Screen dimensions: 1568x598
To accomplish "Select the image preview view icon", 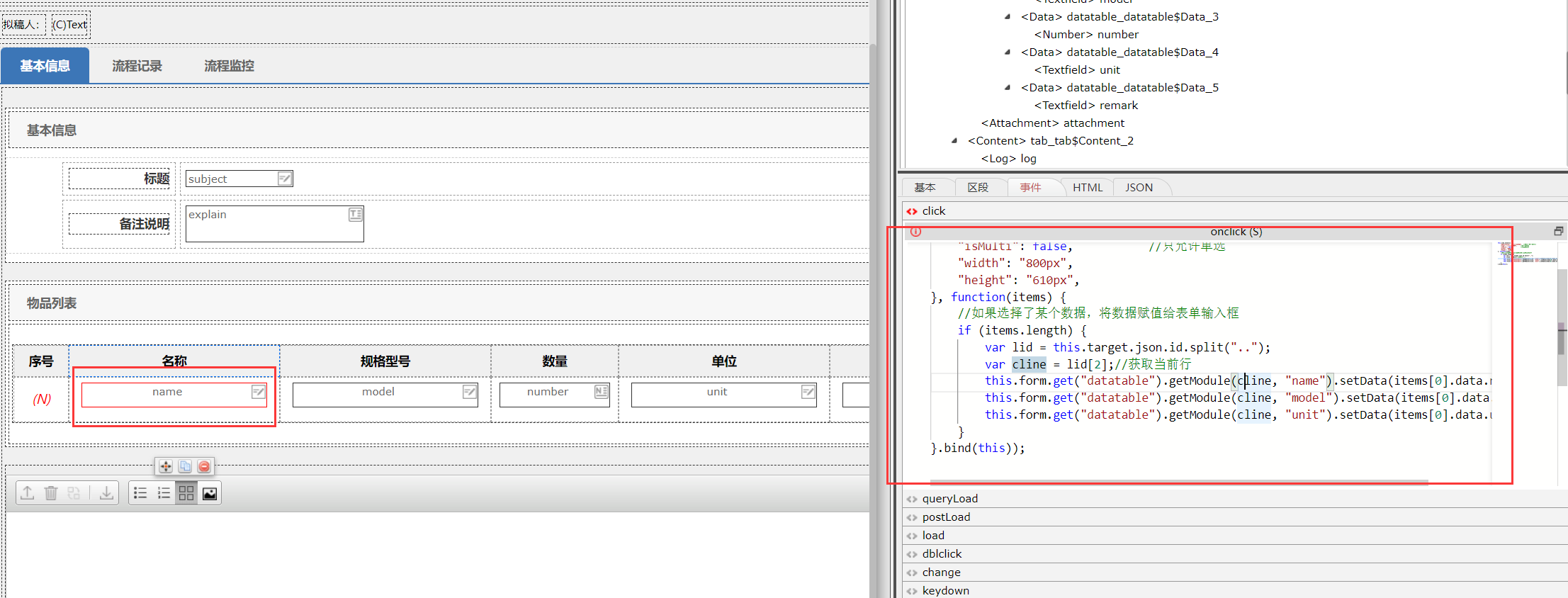I will 210,493.
